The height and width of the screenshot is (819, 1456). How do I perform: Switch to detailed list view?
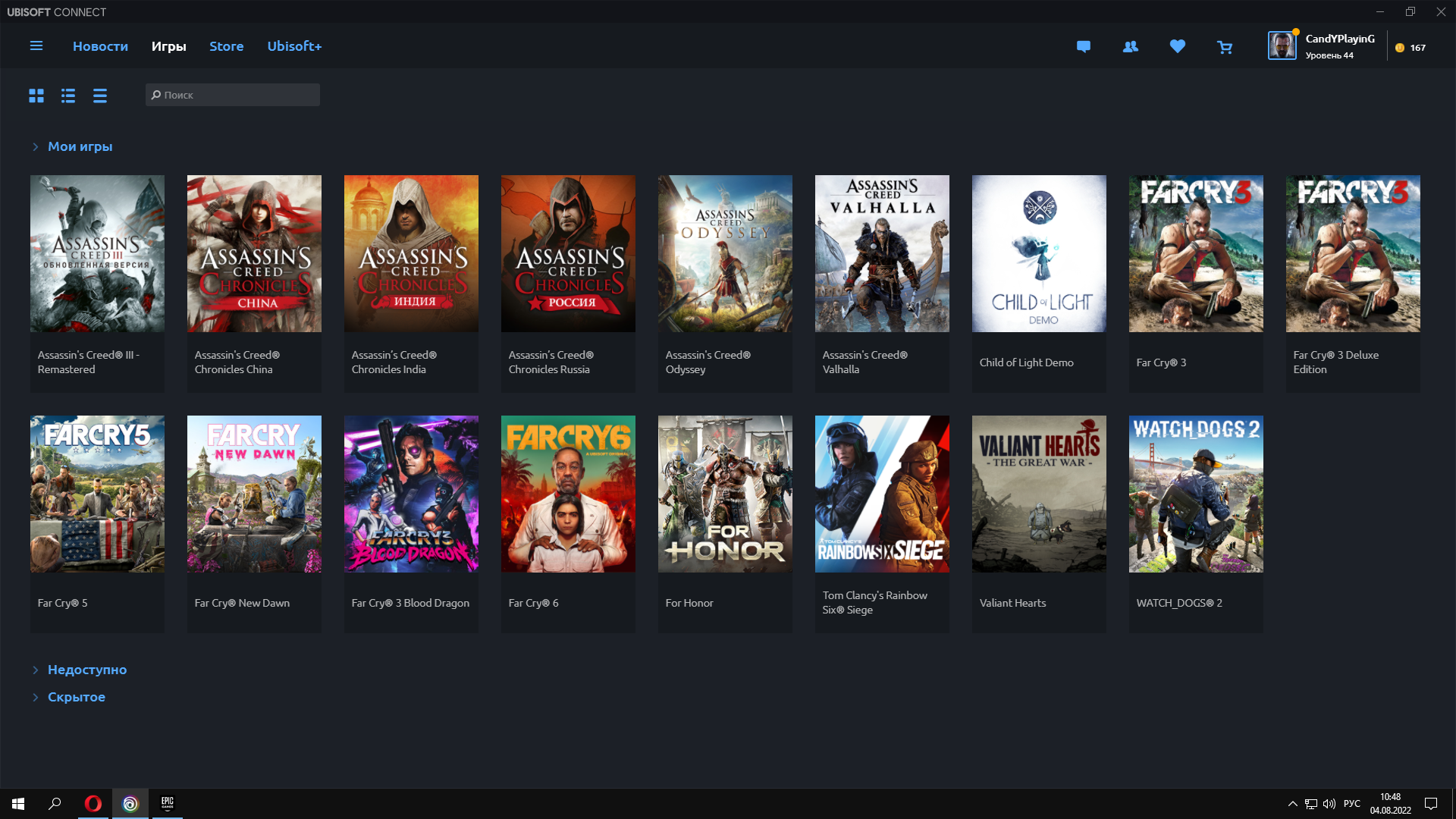[x=68, y=96]
